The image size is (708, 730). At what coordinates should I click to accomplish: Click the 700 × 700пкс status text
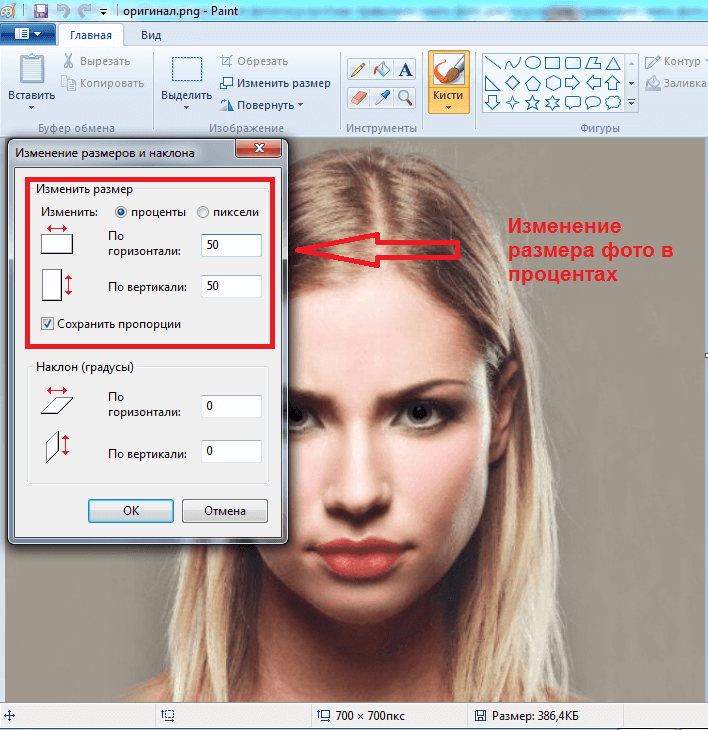point(370,716)
